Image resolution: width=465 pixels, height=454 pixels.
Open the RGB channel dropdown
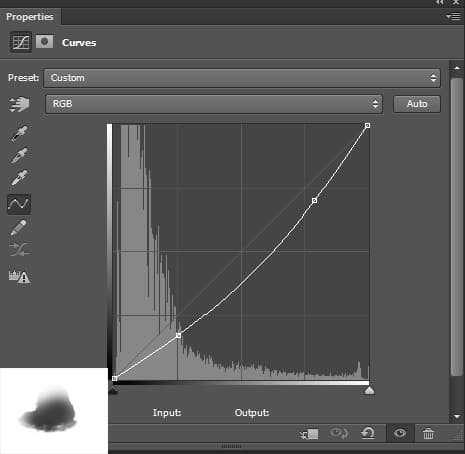[214, 104]
